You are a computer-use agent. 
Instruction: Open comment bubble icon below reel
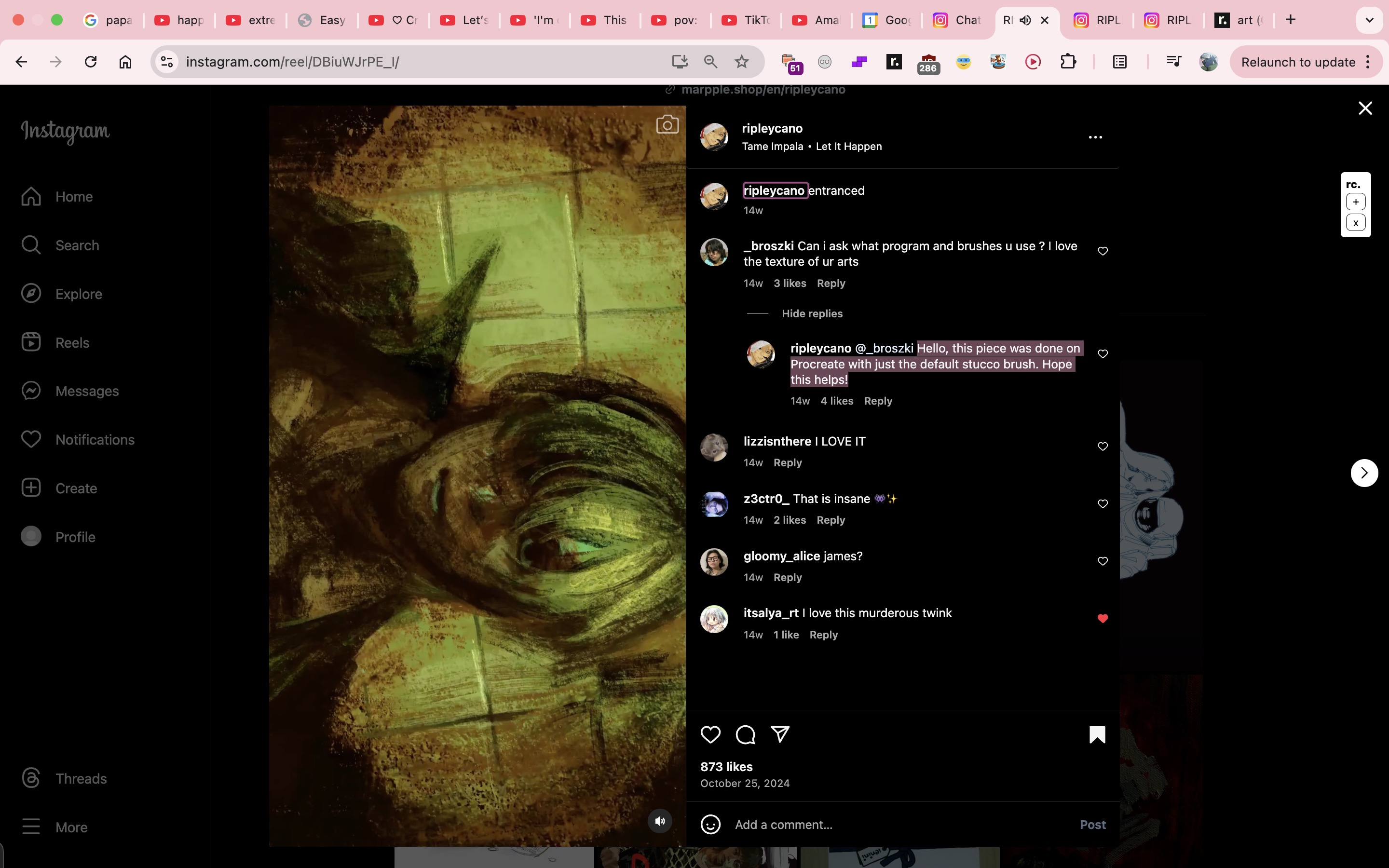746,734
